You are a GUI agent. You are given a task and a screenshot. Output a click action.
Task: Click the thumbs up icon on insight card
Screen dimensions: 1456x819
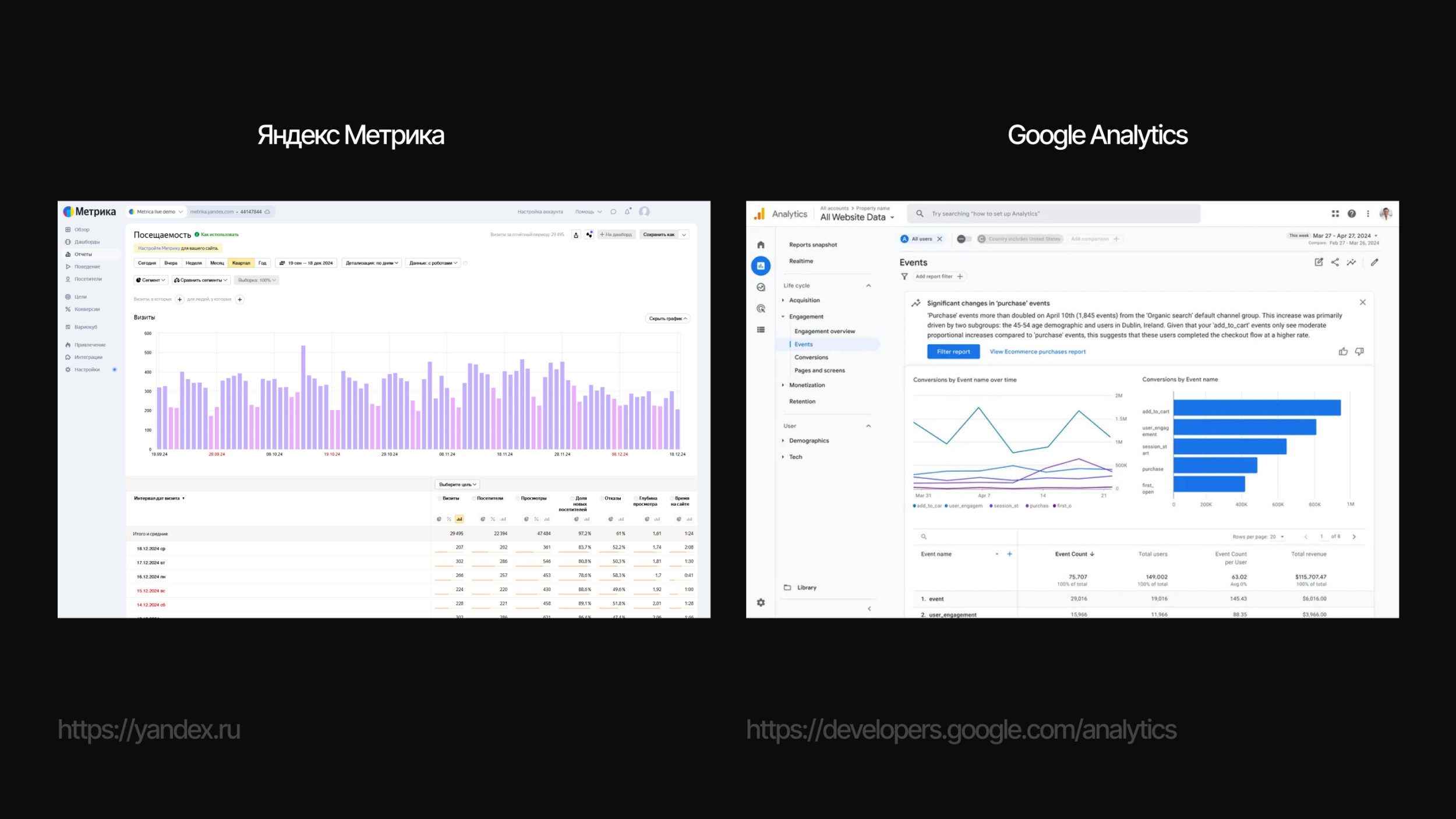pos(1343,351)
